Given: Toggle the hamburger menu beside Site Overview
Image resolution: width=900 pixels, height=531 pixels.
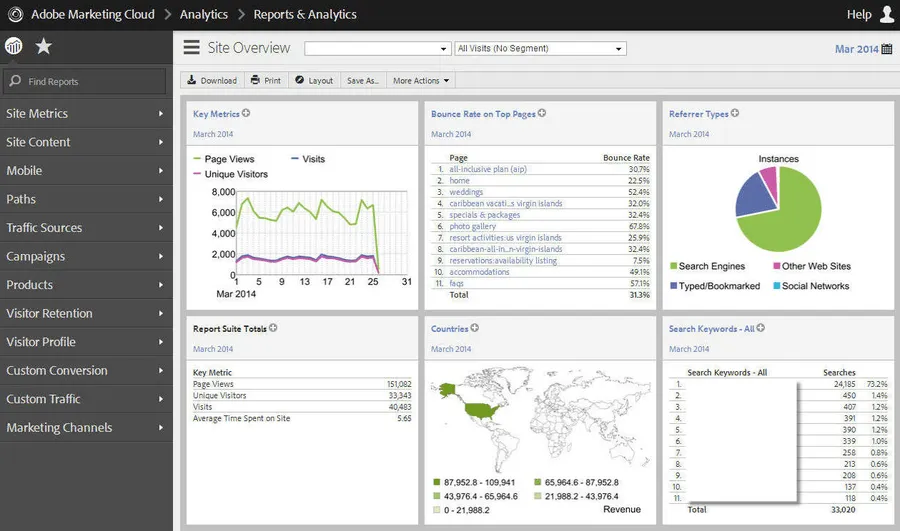Looking at the screenshot, I should click(191, 48).
